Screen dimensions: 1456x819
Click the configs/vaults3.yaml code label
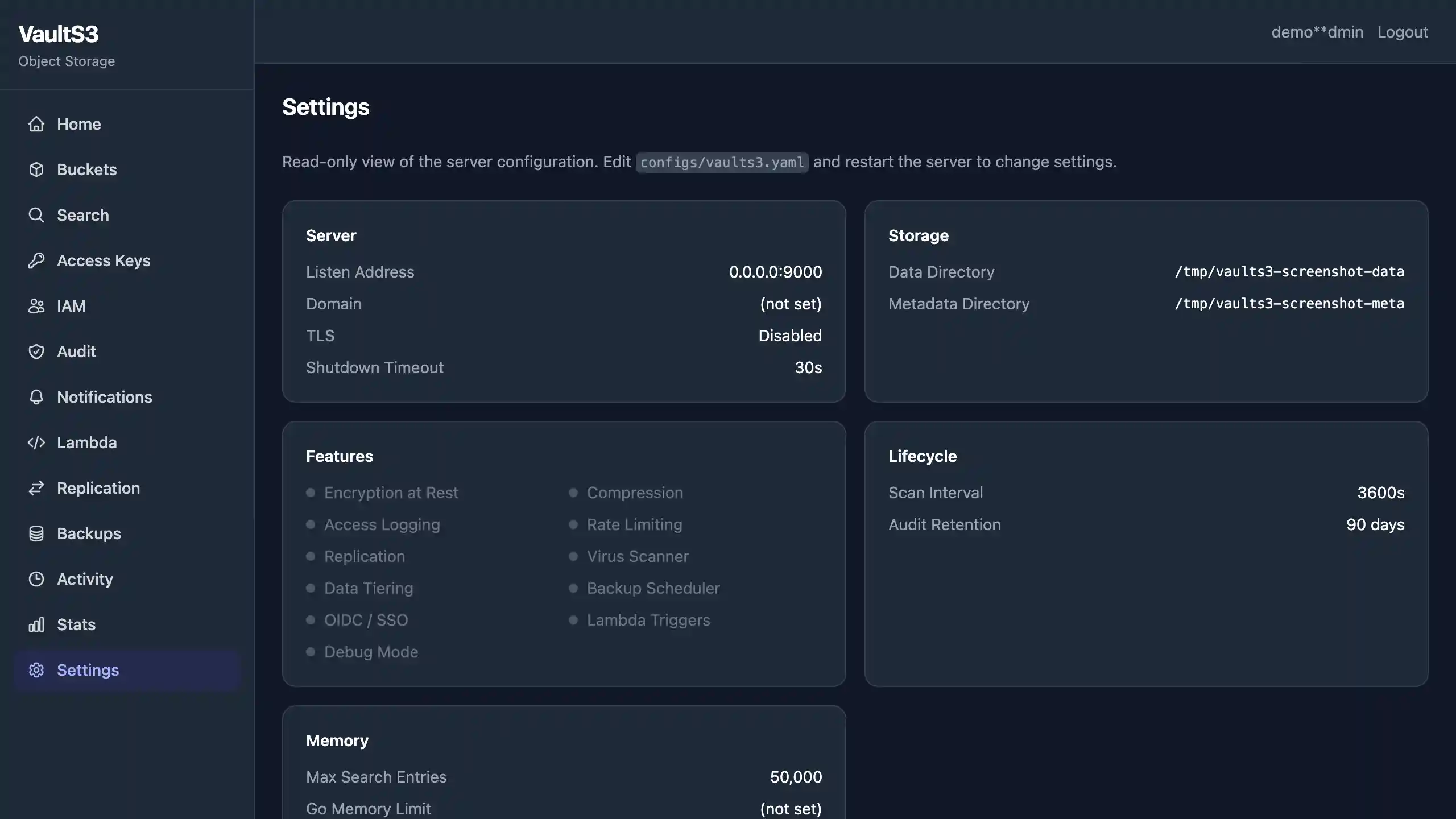click(x=722, y=163)
